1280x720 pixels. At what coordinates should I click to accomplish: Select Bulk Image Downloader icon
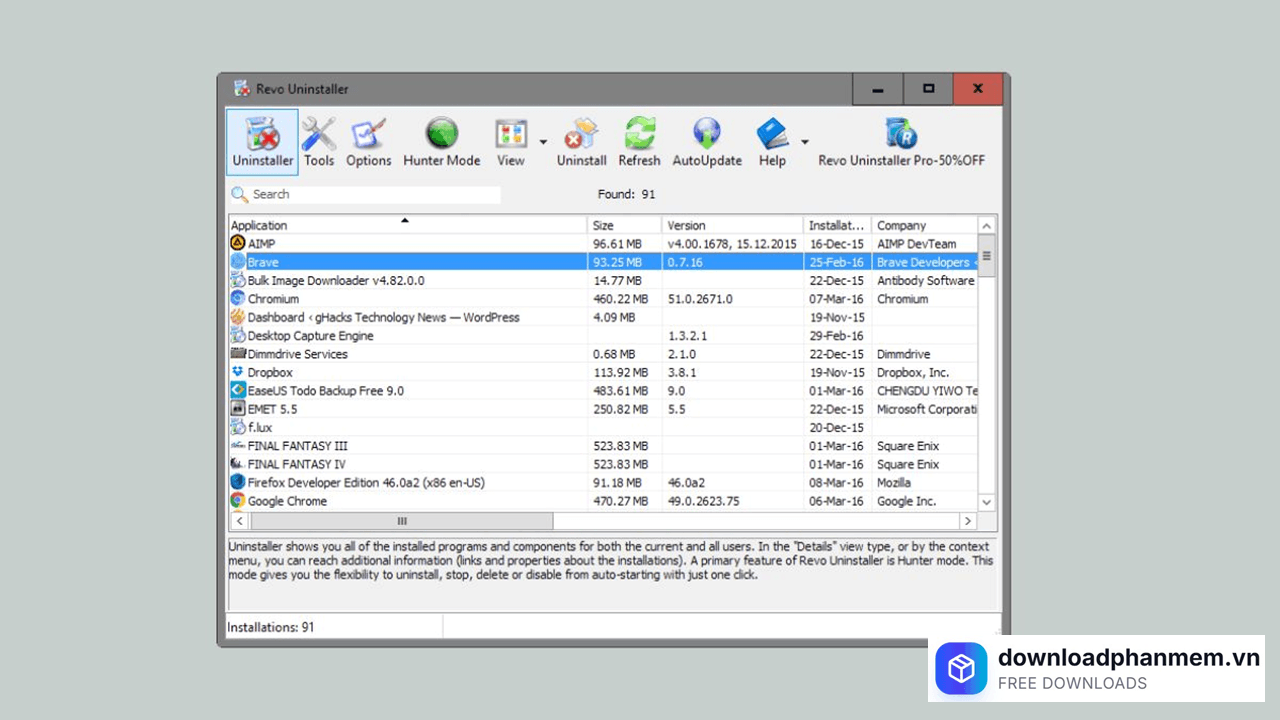click(x=238, y=280)
